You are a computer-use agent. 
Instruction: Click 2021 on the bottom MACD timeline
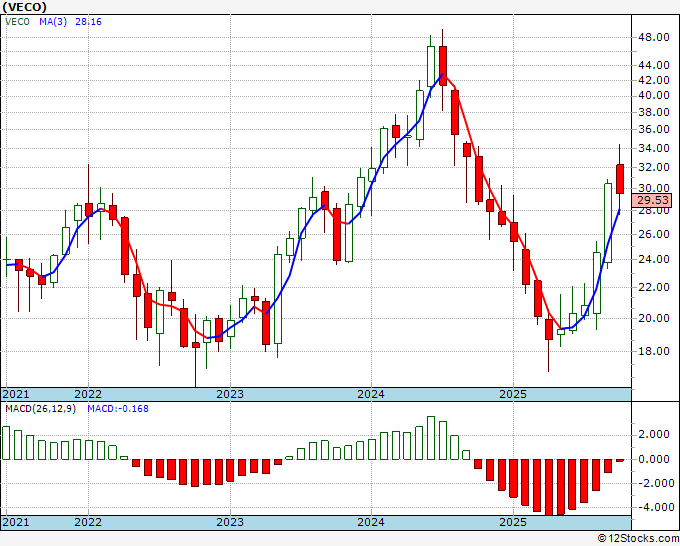[17, 523]
